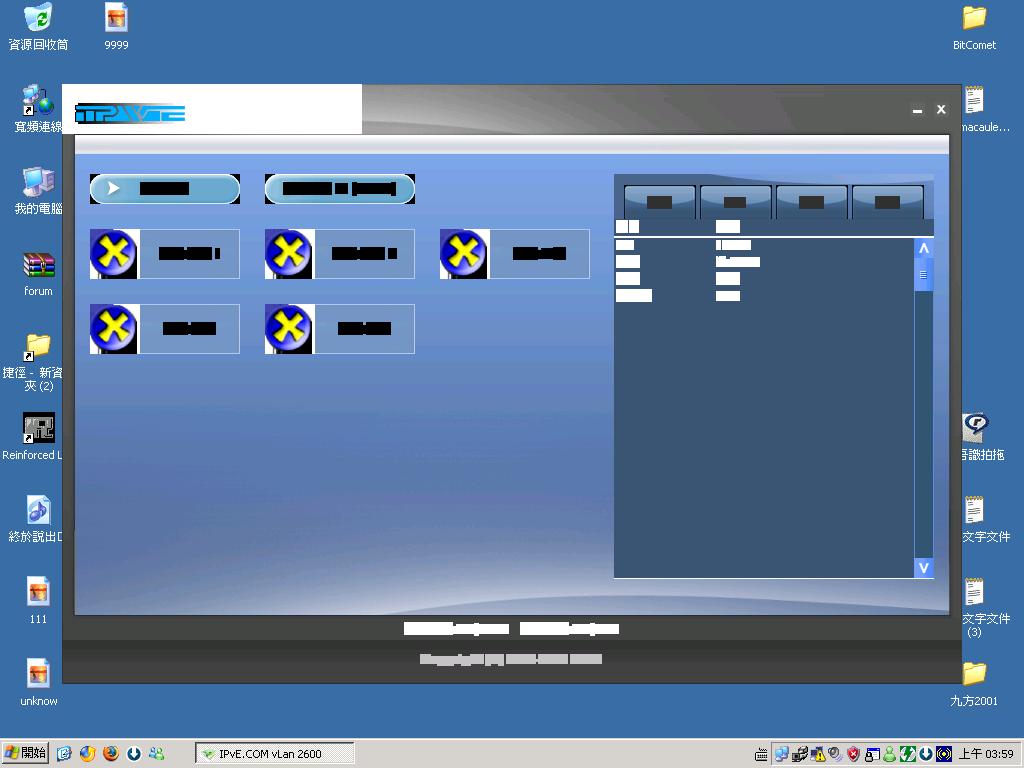Click the blue download arrow tray icon
The height and width of the screenshot is (768, 1024).
[925, 754]
